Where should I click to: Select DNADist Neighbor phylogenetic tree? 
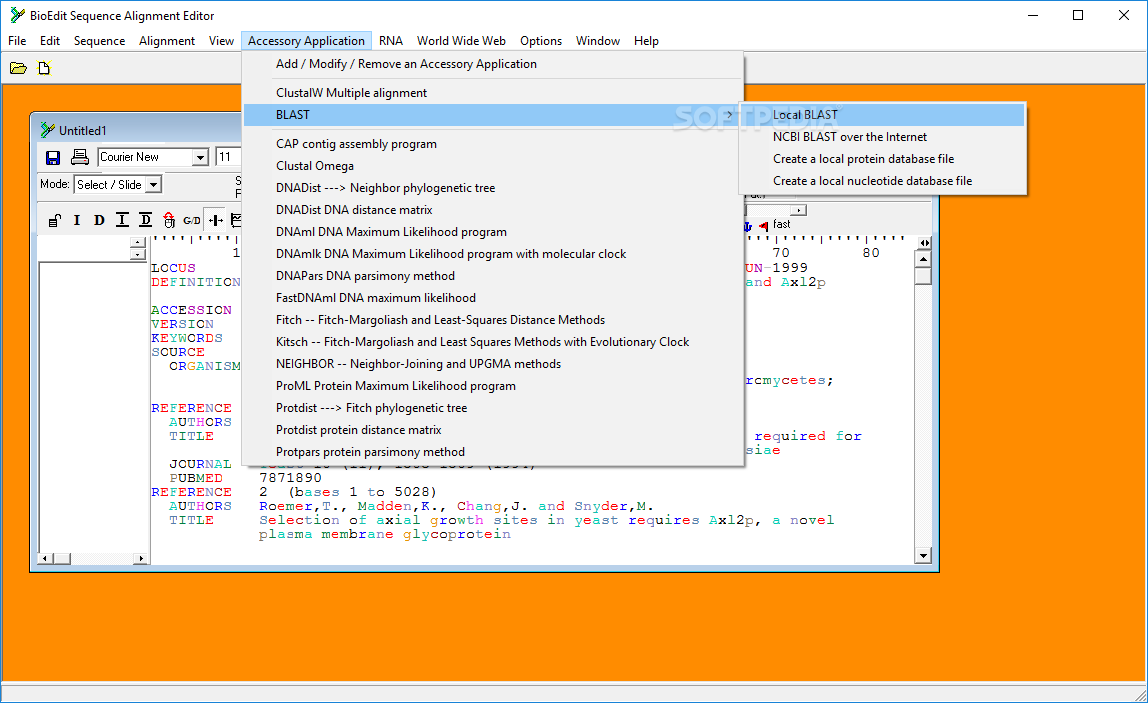493,188
